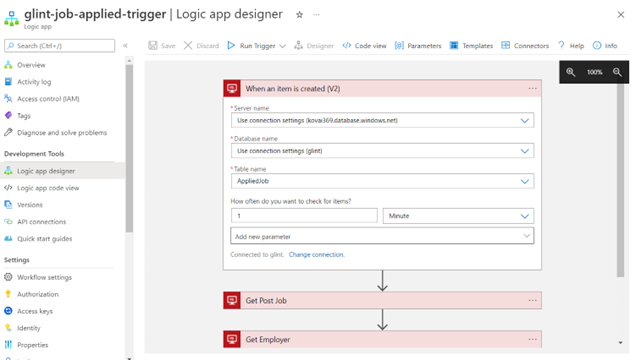The image size is (636, 360).
Task: Click the Save toolbar button
Action: coord(162,46)
